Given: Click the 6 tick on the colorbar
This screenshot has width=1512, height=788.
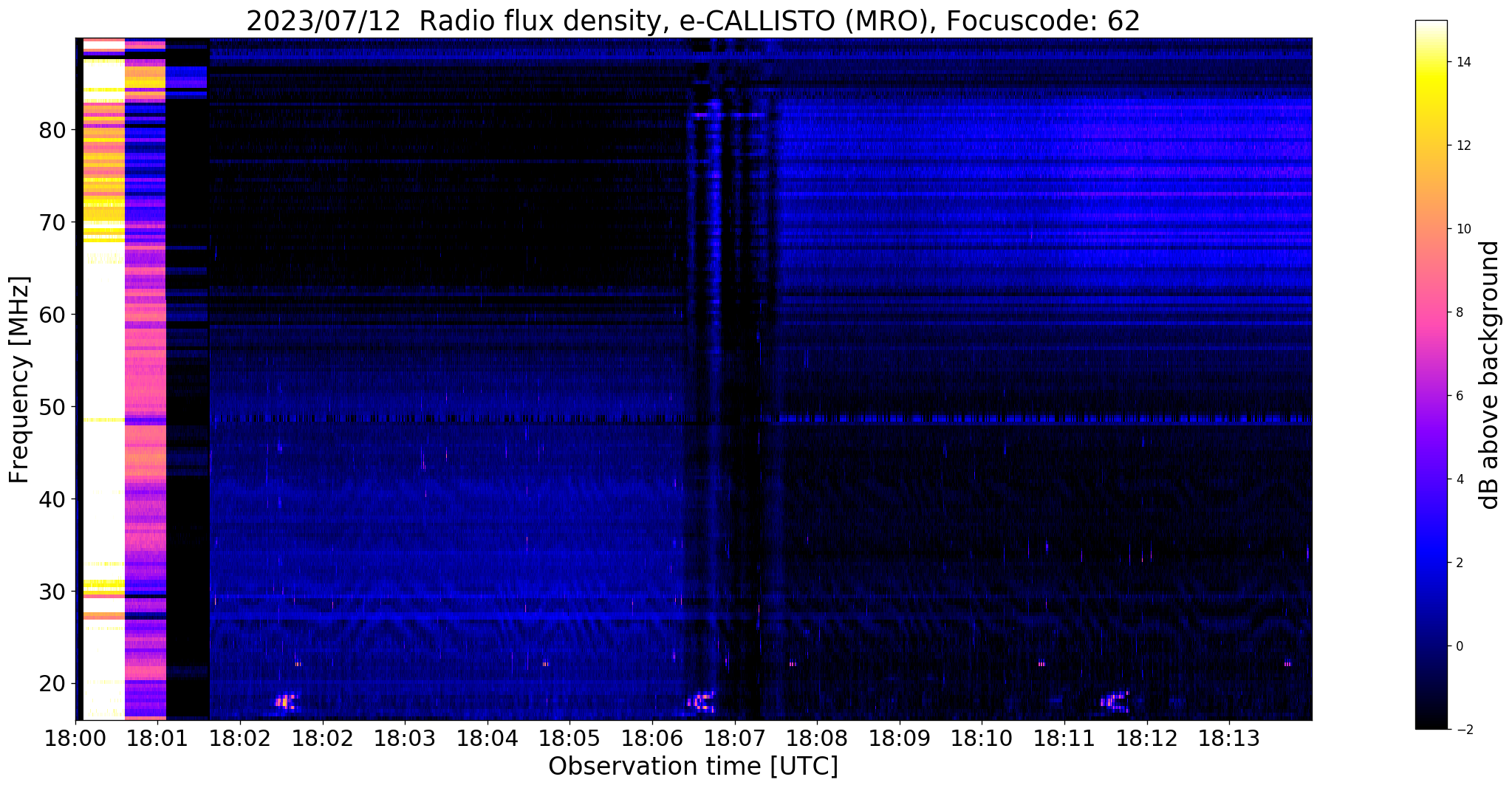Looking at the screenshot, I should (x=1459, y=396).
